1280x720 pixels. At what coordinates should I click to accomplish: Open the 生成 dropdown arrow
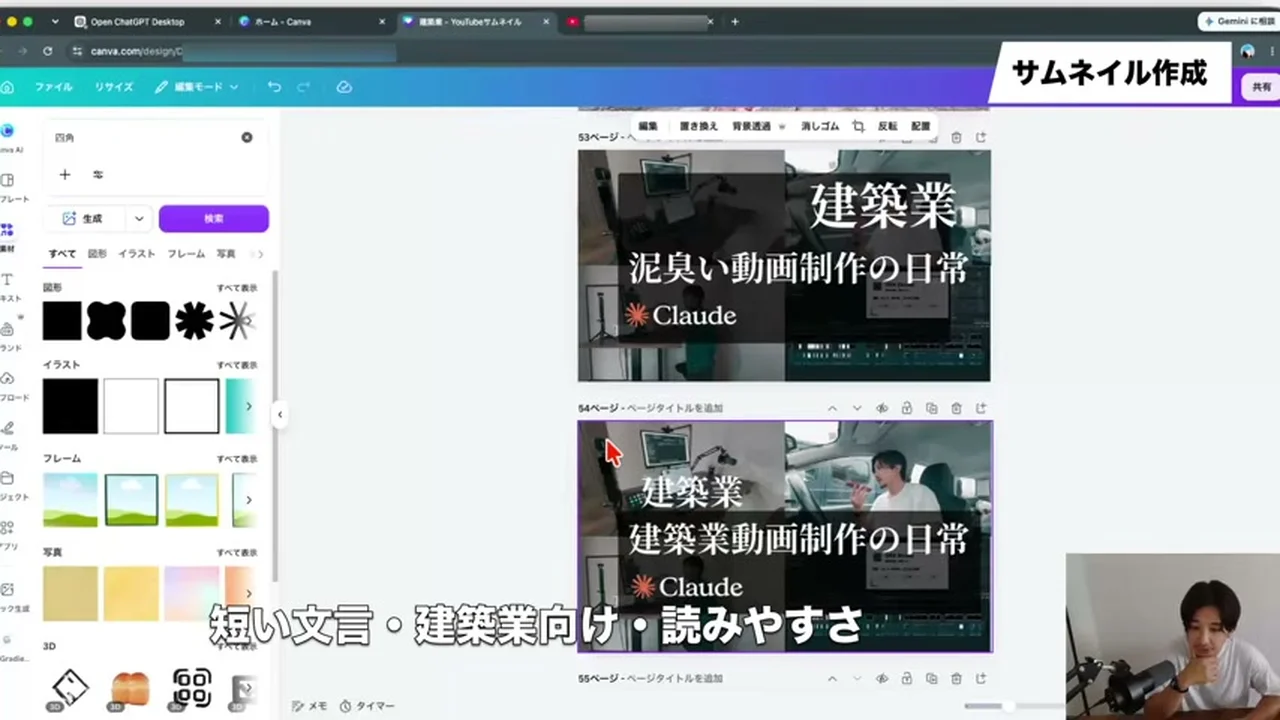(139, 218)
